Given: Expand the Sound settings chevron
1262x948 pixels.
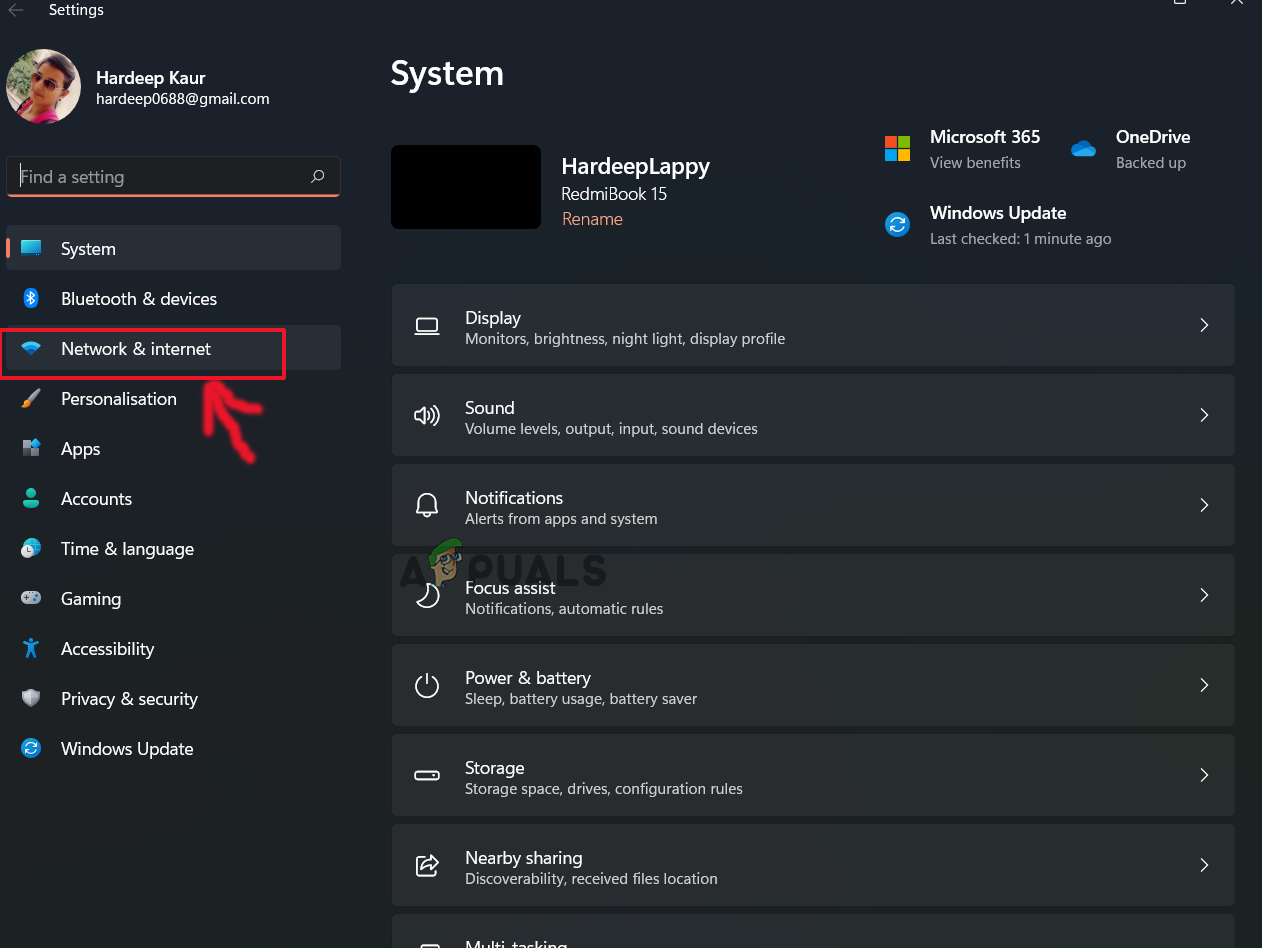Looking at the screenshot, I should 1204,415.
